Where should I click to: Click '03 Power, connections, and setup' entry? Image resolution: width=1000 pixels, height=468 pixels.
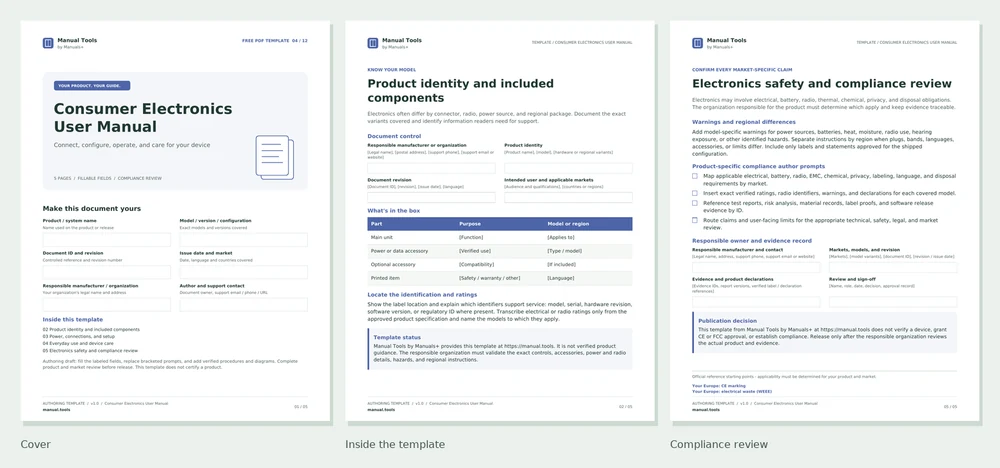point(79,336)
